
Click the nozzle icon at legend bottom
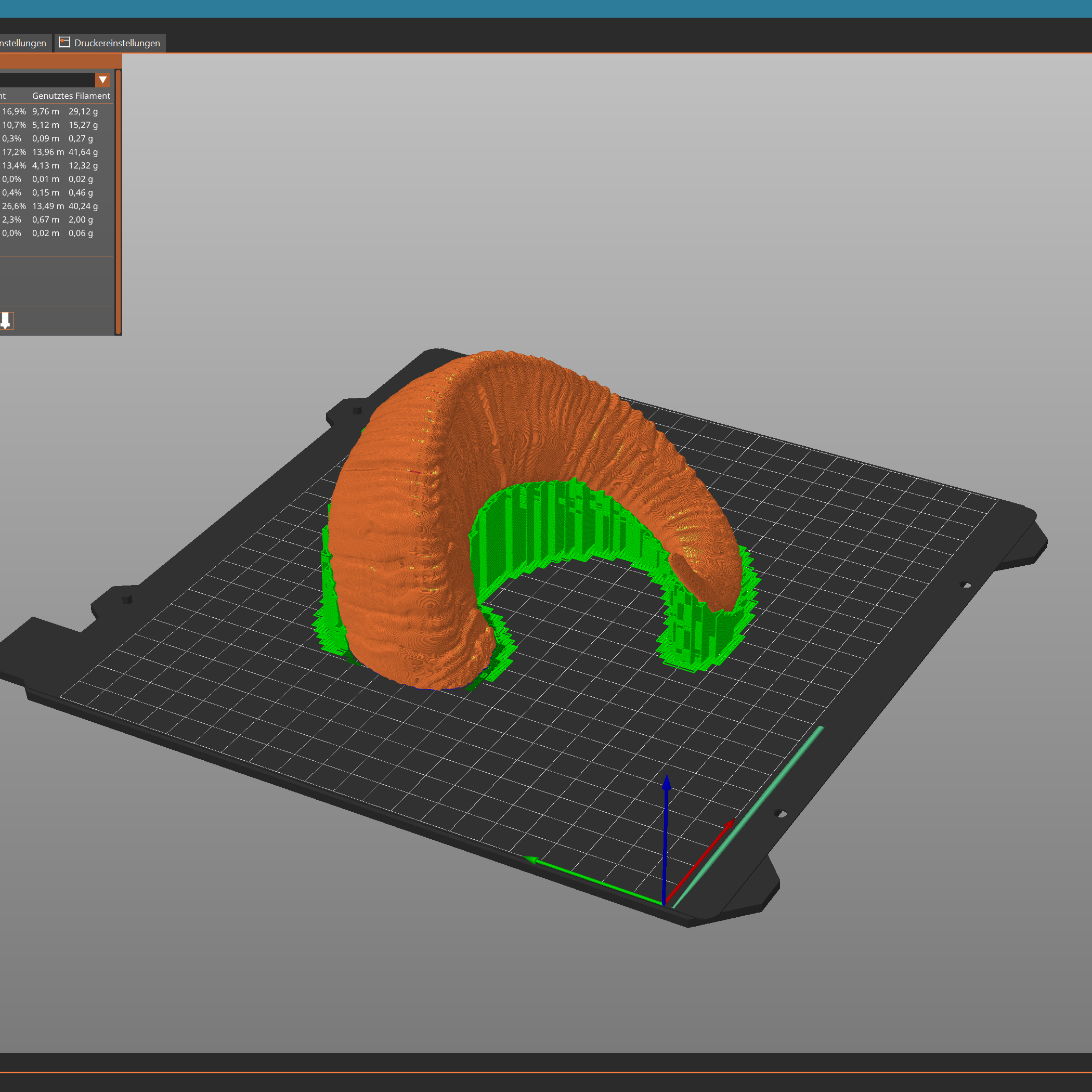pyautogui.click(x=6, y=320)
